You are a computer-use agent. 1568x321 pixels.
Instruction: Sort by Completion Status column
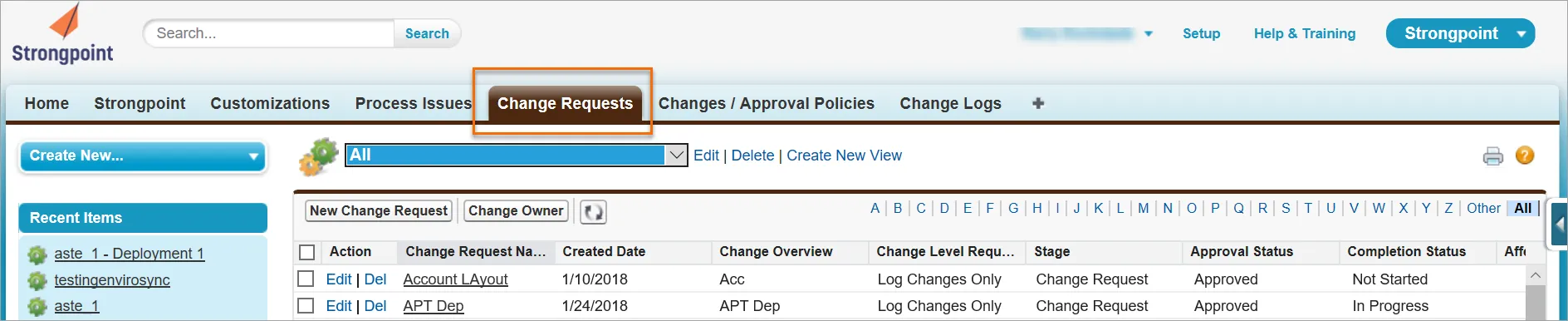[x=1406, y=251]
